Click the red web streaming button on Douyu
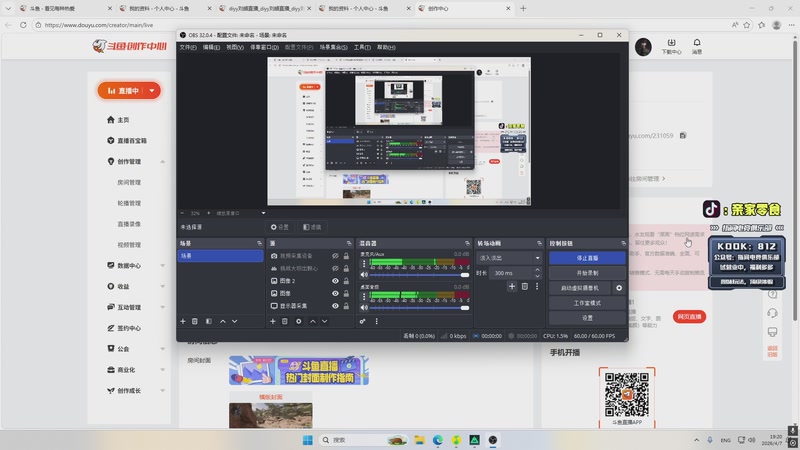Image resolution: width=800 pixels, height=450 pixels. (x=689, y=317)
